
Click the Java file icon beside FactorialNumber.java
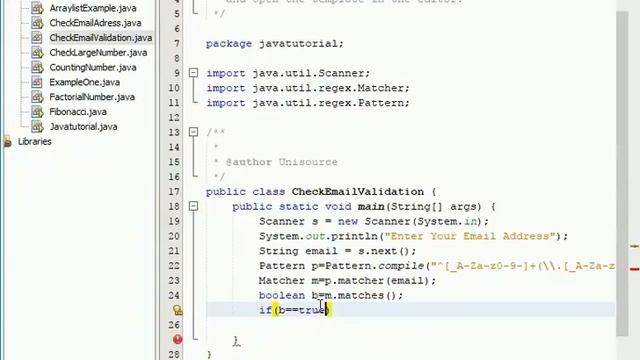click(x=37, y=97)
